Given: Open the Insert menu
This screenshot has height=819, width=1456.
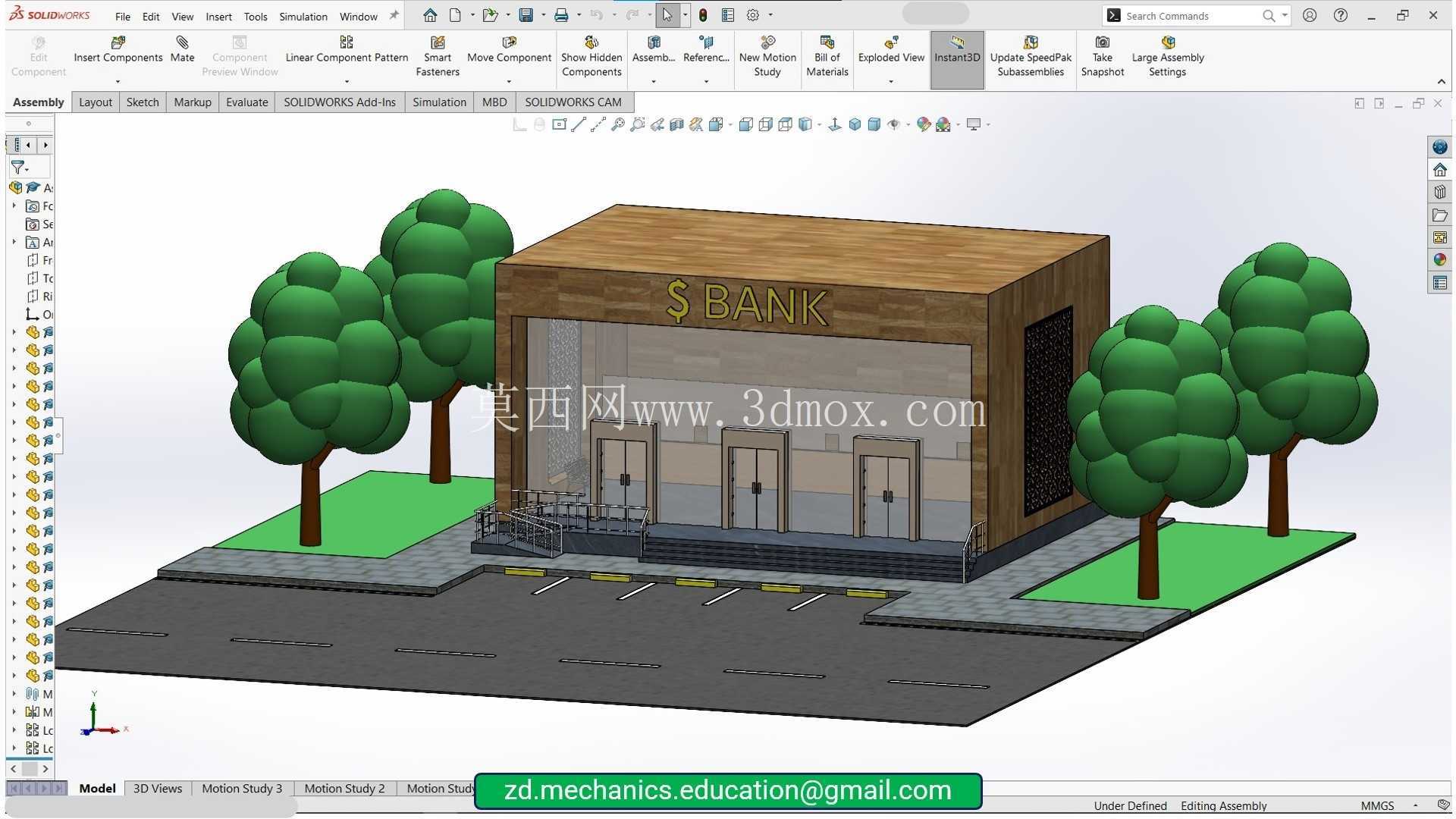Looking at the screenshot, I should tap(218, 16).
